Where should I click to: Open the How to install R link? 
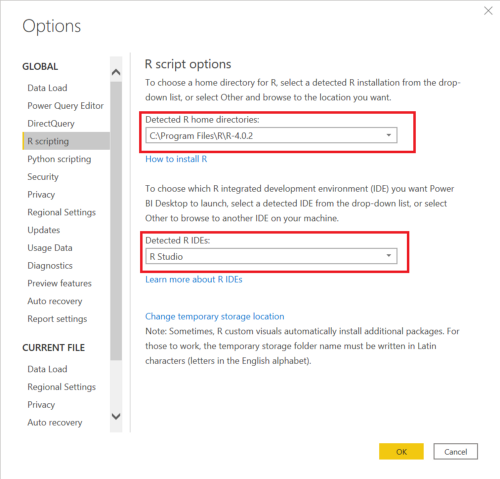tap(176, 159)
